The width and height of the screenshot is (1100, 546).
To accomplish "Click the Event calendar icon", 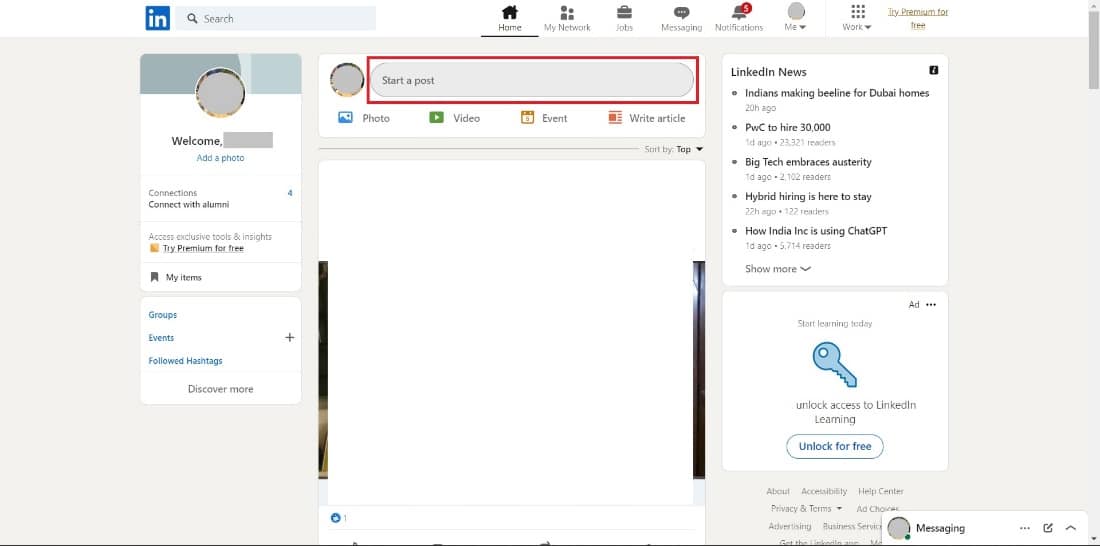I will pyautogui.click(x=528, y=118).
